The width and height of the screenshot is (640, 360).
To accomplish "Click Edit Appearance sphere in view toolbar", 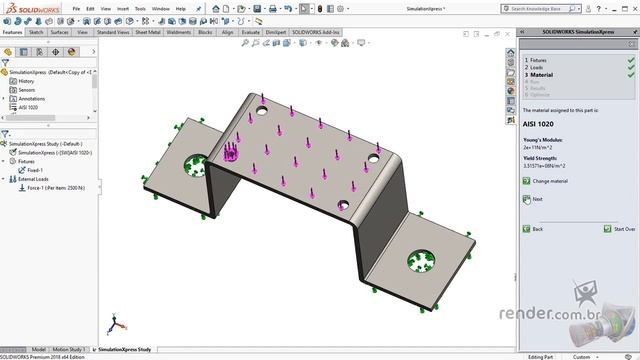I will [335, 42].
